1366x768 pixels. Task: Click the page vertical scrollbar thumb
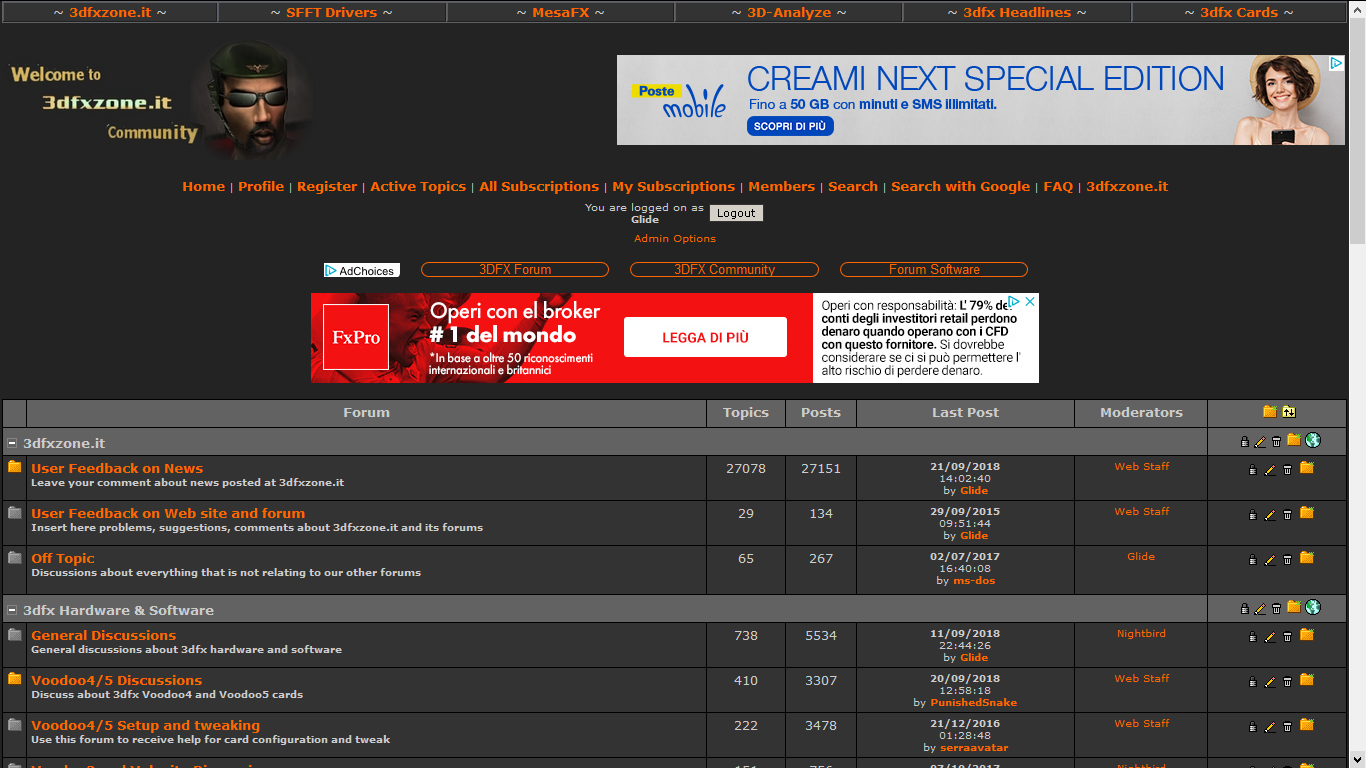(x=1357, y=132)
